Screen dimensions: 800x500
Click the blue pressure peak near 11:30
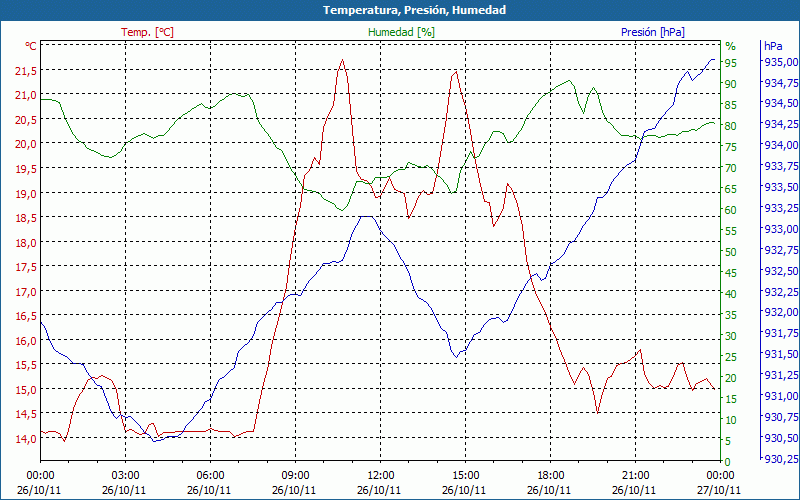pos(366,217)
